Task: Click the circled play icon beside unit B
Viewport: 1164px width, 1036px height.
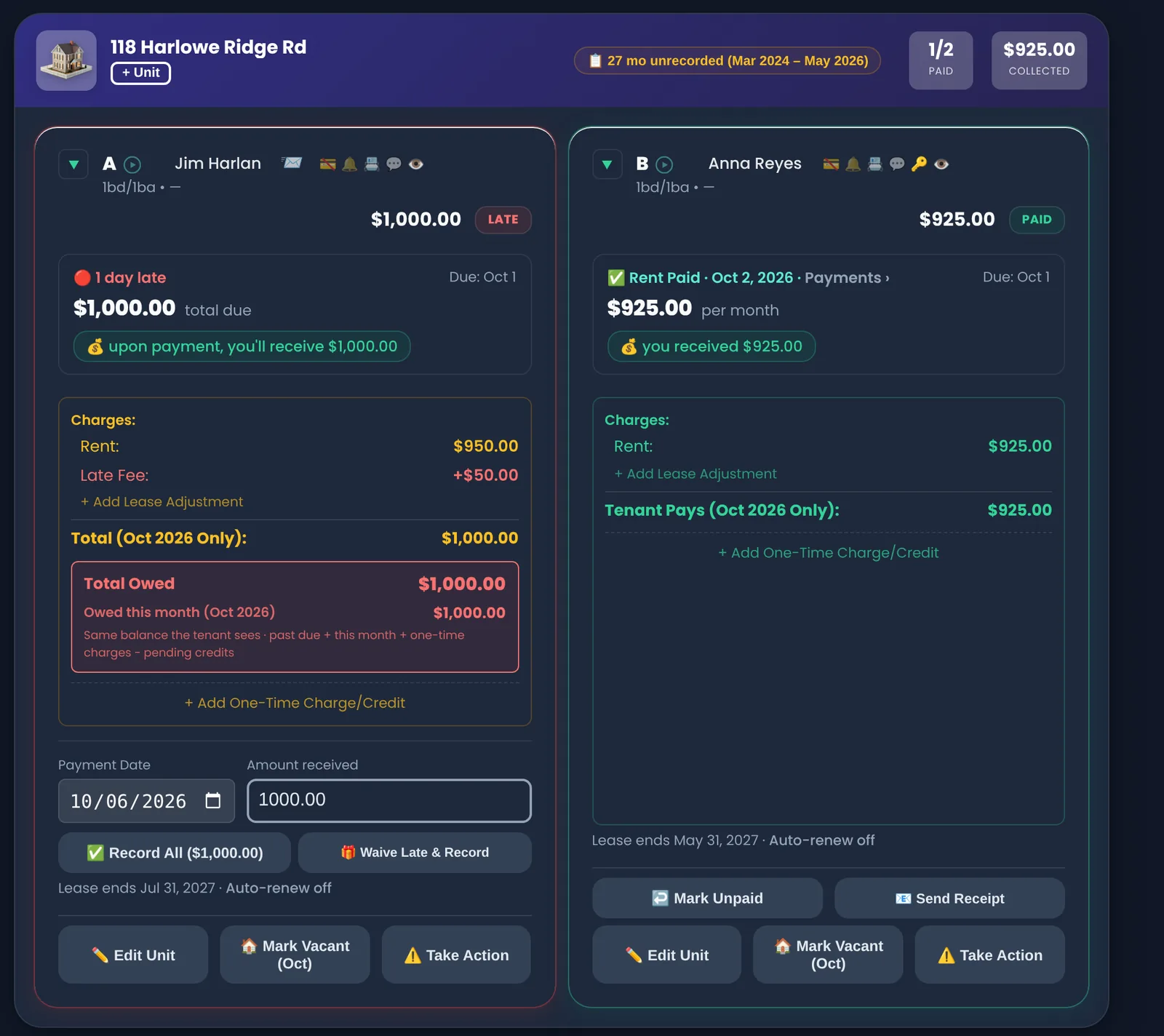Action: [x=665, y=165]
